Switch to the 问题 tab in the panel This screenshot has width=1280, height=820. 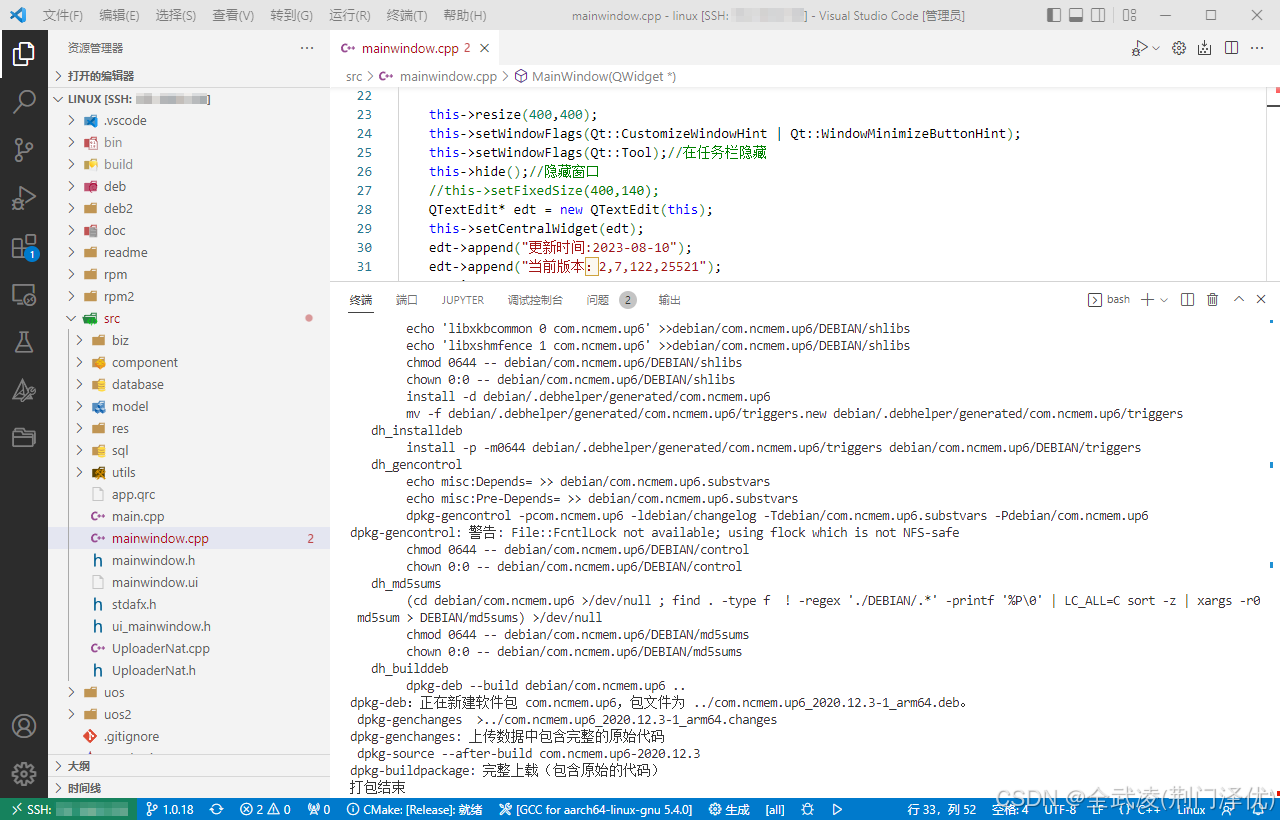[x=598, y=300]
